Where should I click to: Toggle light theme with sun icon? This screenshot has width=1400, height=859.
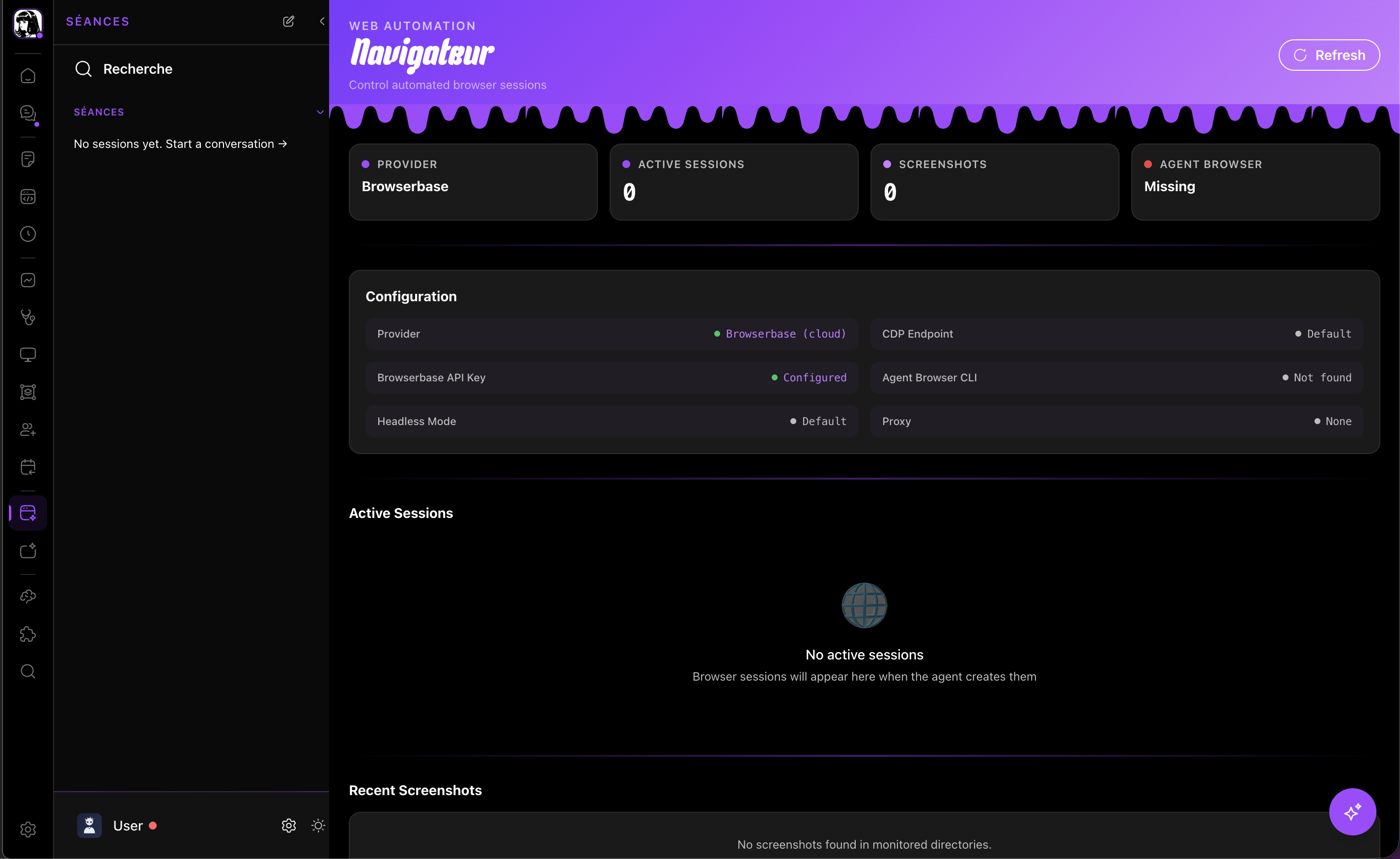[x=318, y=826]
